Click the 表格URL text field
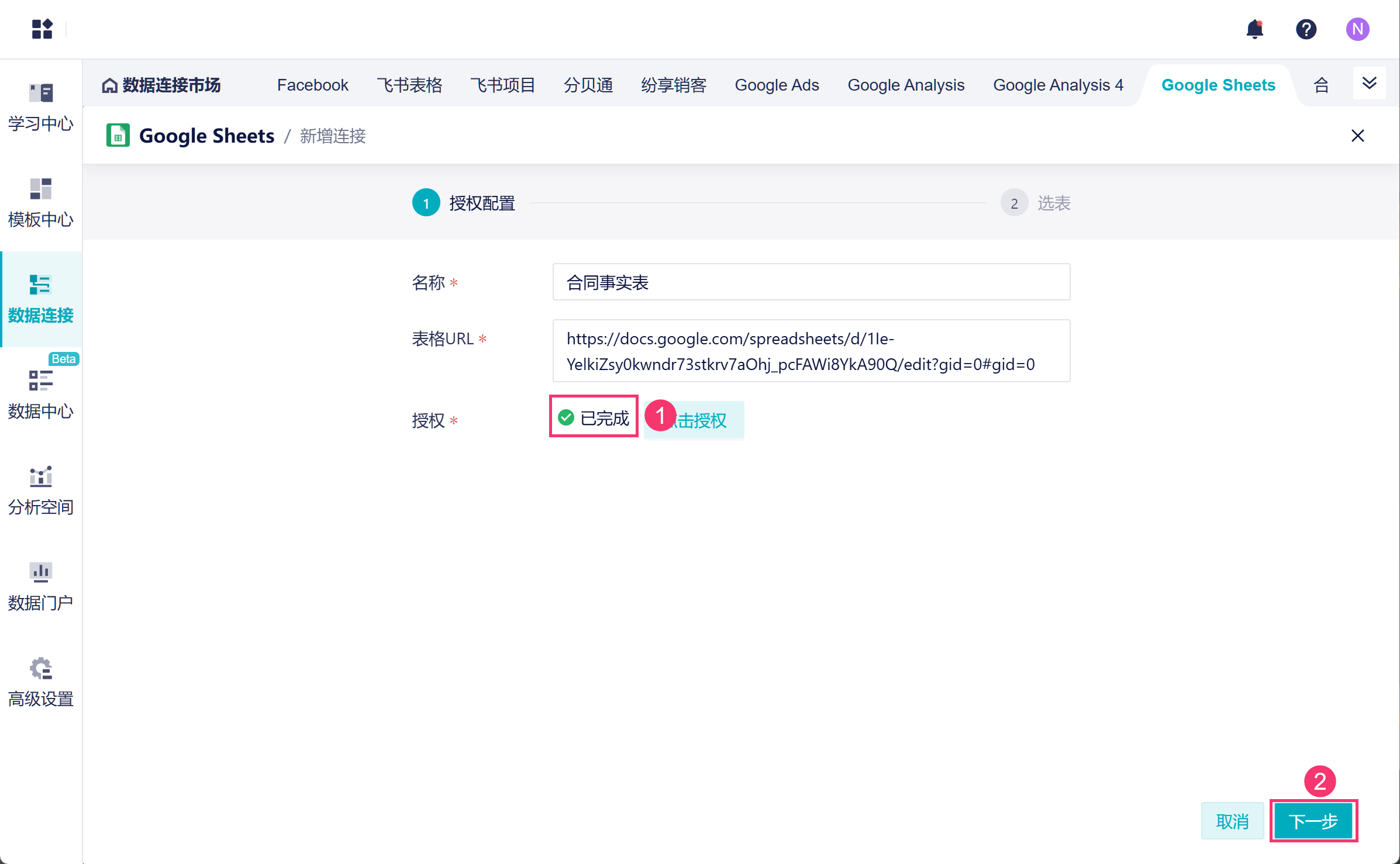This screenshot has width=1400, height=864. click(x=811, y=351)
